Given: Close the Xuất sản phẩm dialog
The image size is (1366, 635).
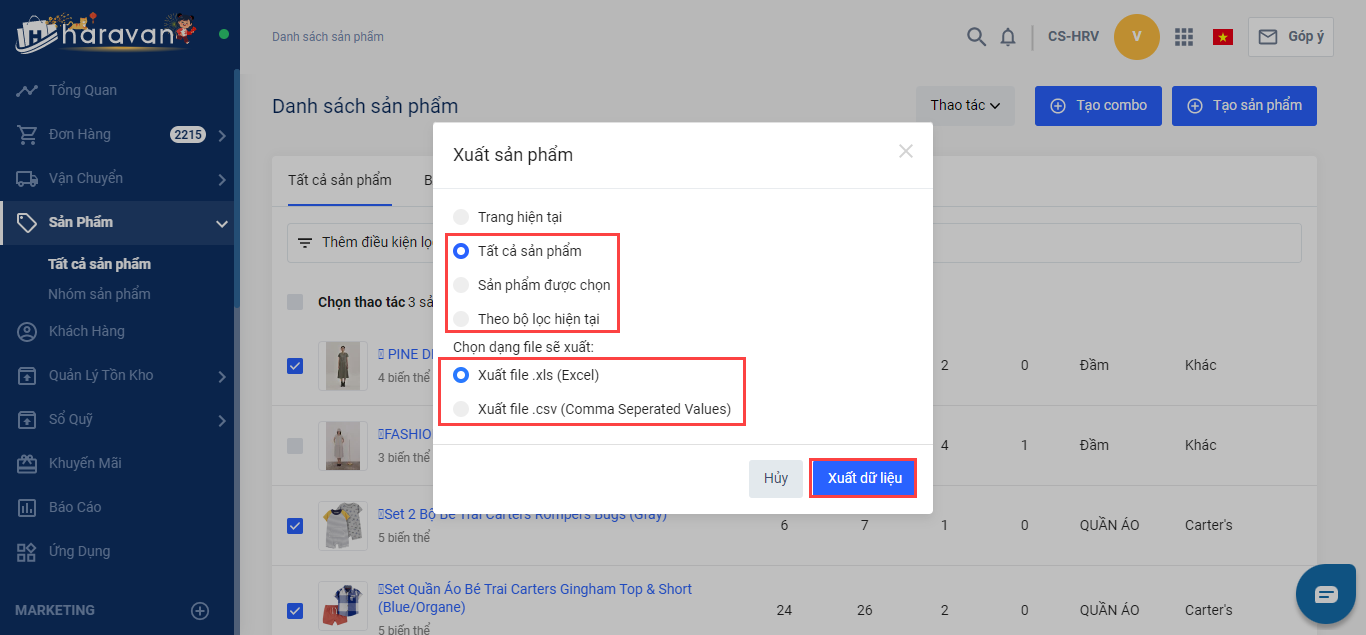Looking at the screenshot, I should point(906,152).
